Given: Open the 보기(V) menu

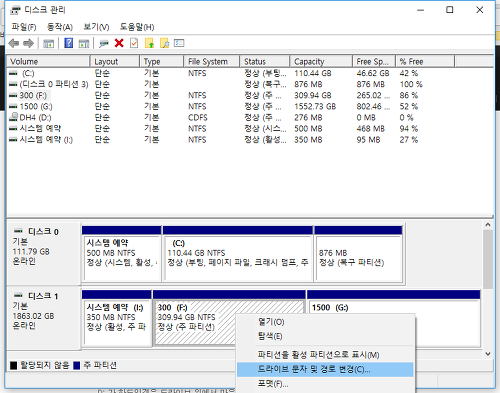Looking at the screenshot, I should pyautogui.click(x=96, y=27).
